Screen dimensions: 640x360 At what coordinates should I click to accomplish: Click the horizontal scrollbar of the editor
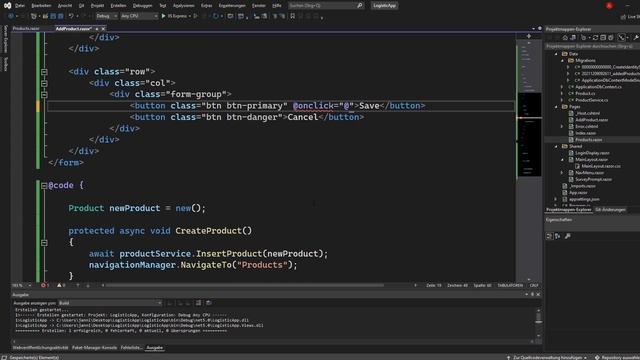[x=245, y=285]
